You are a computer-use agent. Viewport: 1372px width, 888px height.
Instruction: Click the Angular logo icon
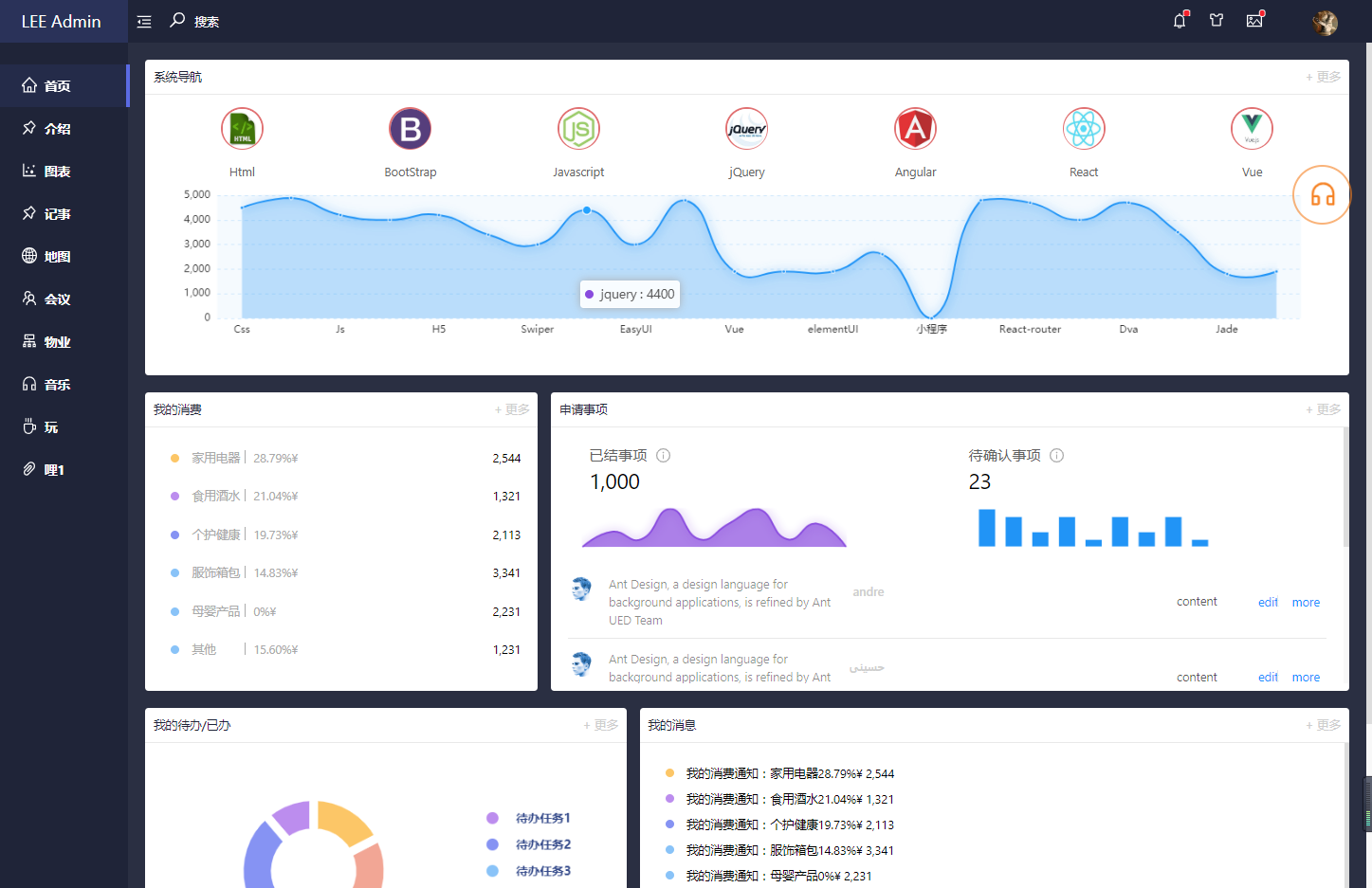(x=915, y=129)
